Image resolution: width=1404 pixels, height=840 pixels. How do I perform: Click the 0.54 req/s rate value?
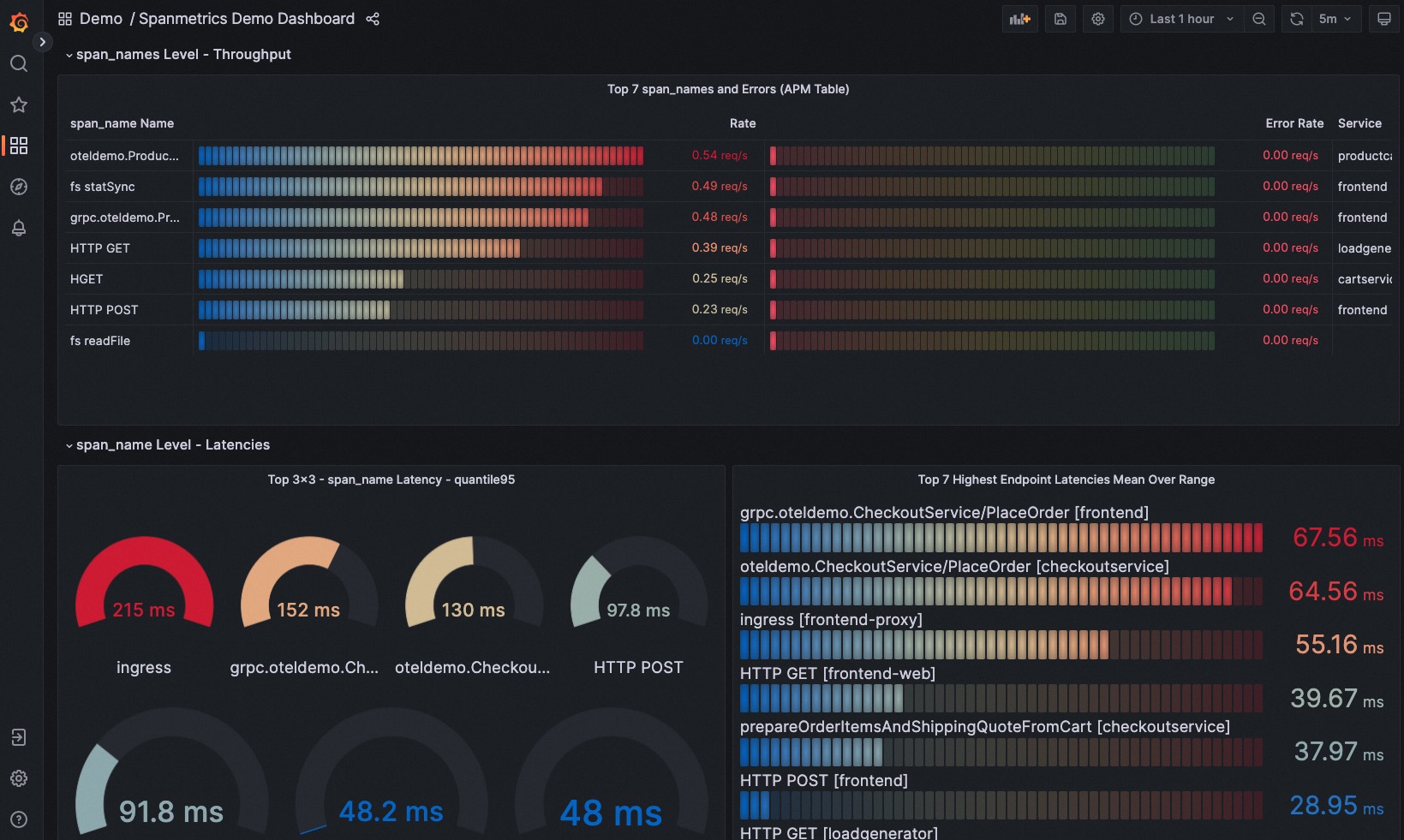(x=720, y=156)
